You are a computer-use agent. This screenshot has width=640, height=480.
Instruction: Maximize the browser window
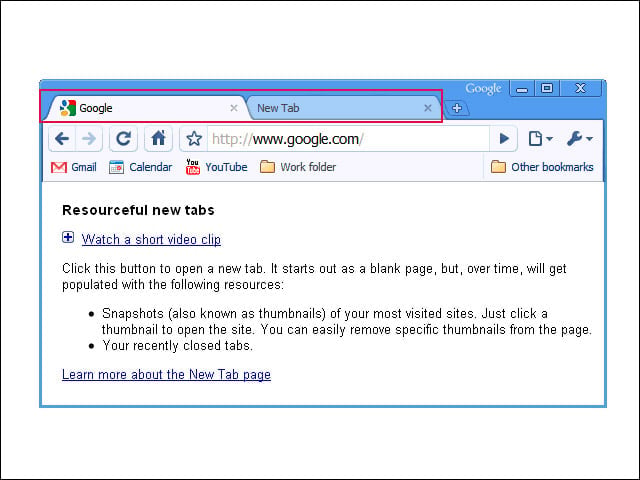(547, 89)
